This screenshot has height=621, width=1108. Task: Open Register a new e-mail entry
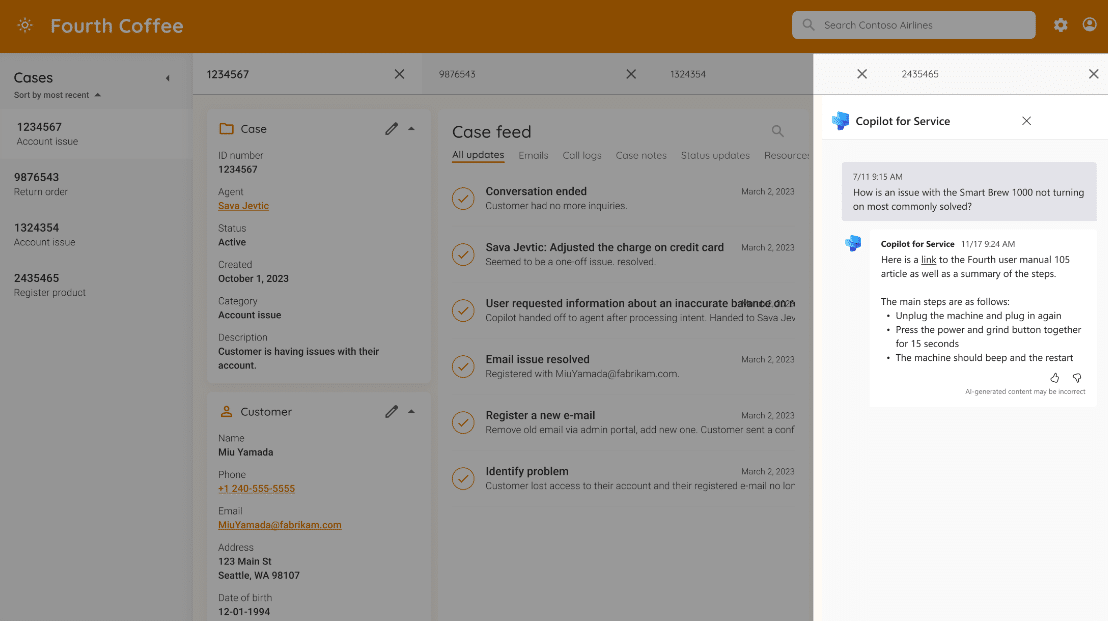click(623, 422)
